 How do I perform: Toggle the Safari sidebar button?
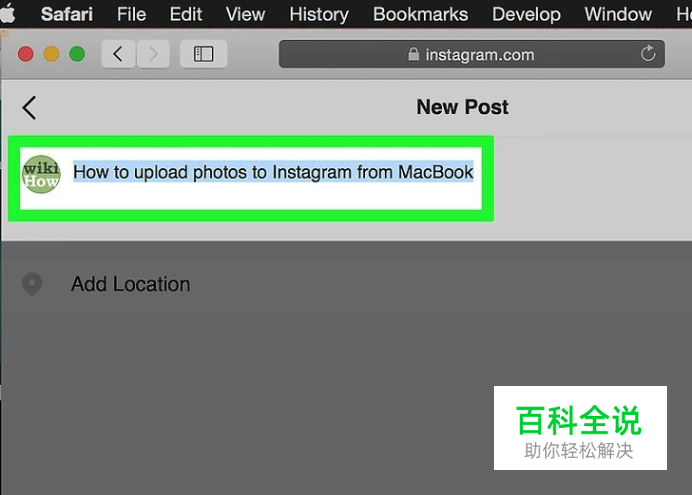(x=203, y=54)
